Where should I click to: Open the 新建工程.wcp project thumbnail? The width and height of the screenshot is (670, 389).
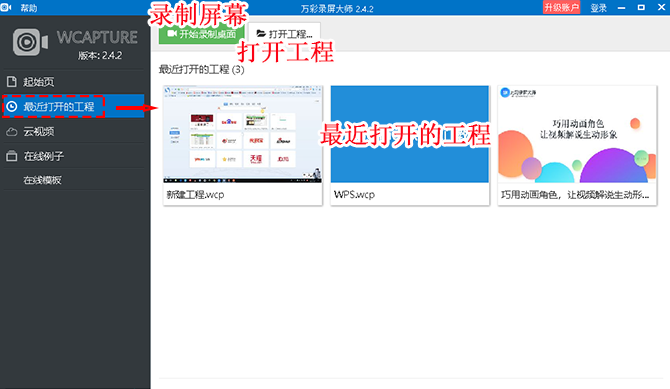[243, 134]
